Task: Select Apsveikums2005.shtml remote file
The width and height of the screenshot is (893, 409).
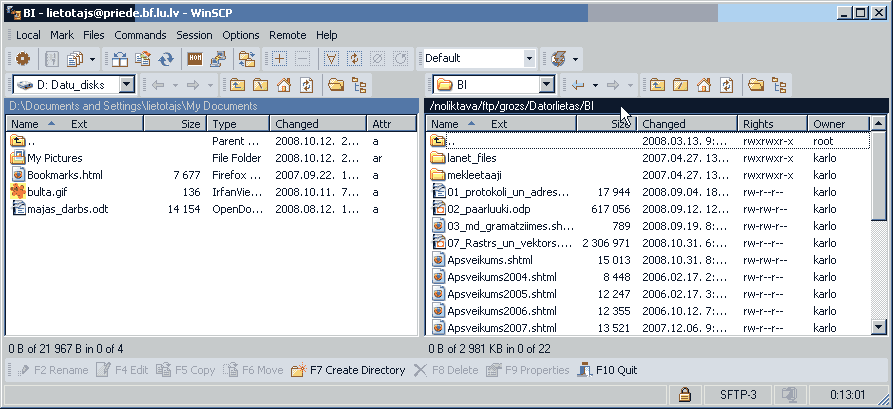Action: click(493, 294)
